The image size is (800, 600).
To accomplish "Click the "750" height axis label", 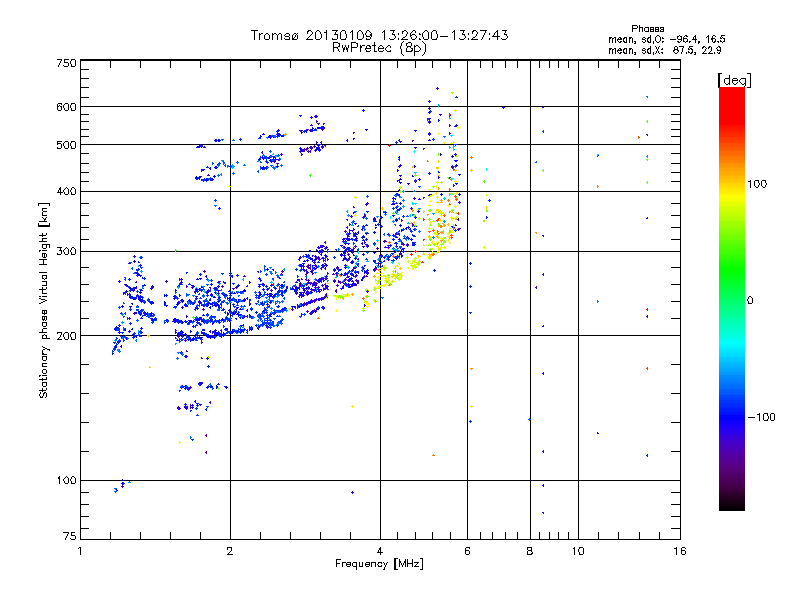I will 66,63.
